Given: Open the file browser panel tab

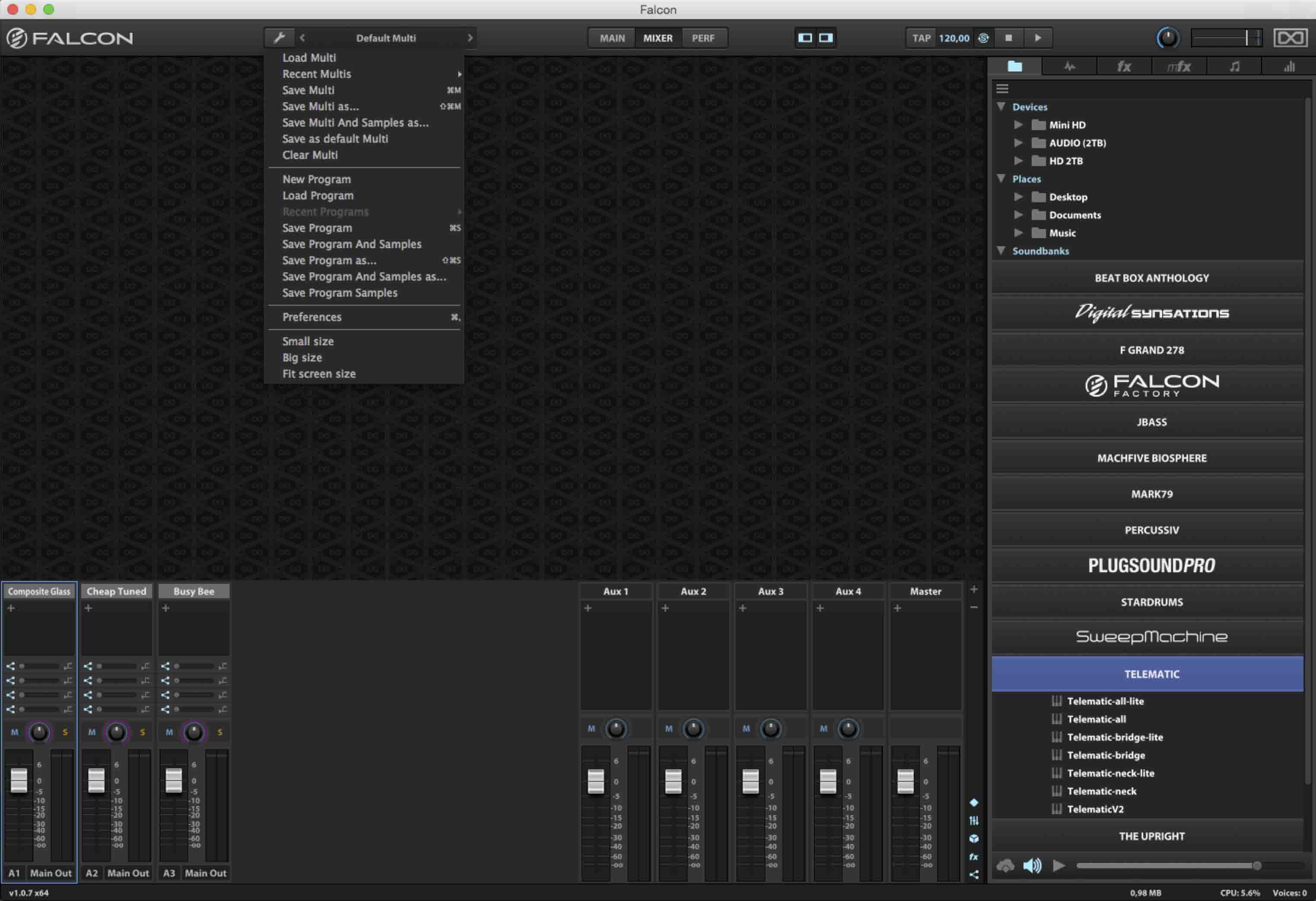Looking at the screenshot, I should pyautogui.click(x=1014, y=66).
